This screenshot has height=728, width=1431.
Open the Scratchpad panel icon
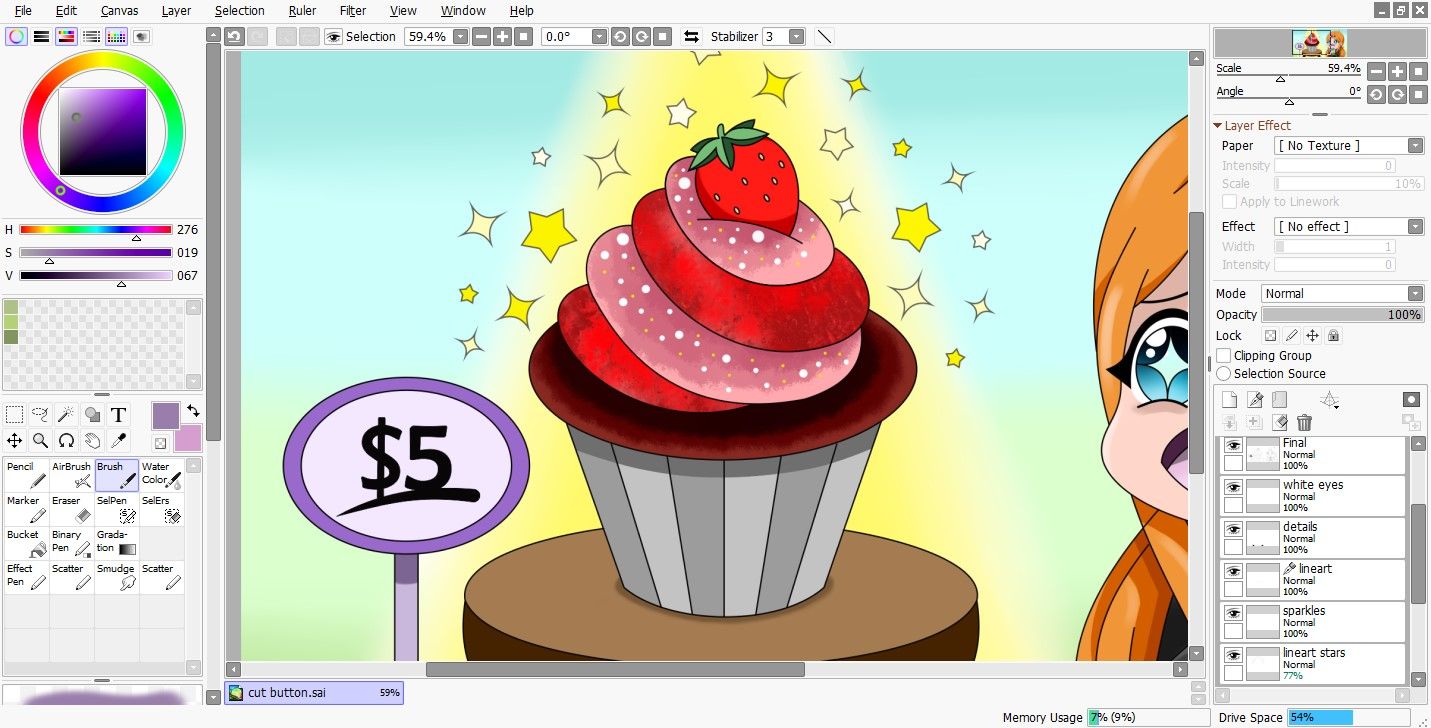click(x=141, y=35)
